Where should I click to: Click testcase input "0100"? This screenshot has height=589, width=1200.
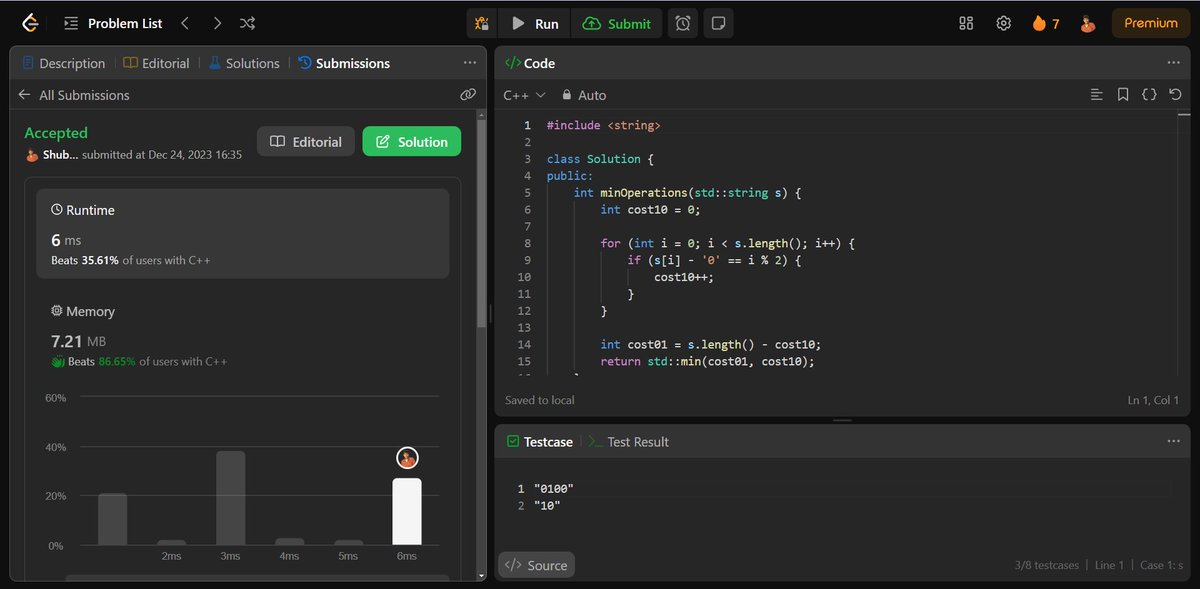(x=554, y=488)
